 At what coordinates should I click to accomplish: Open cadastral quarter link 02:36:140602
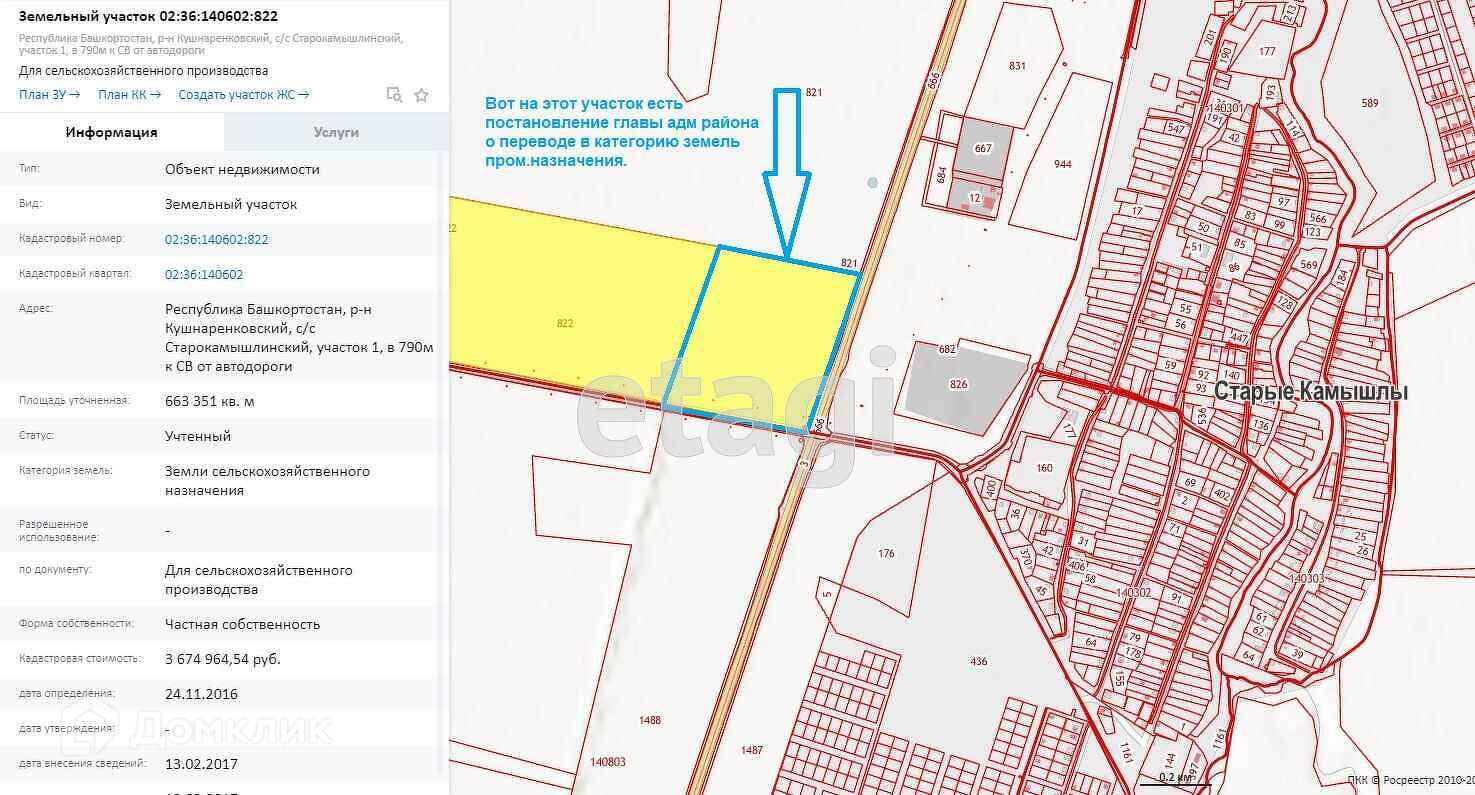204,275
